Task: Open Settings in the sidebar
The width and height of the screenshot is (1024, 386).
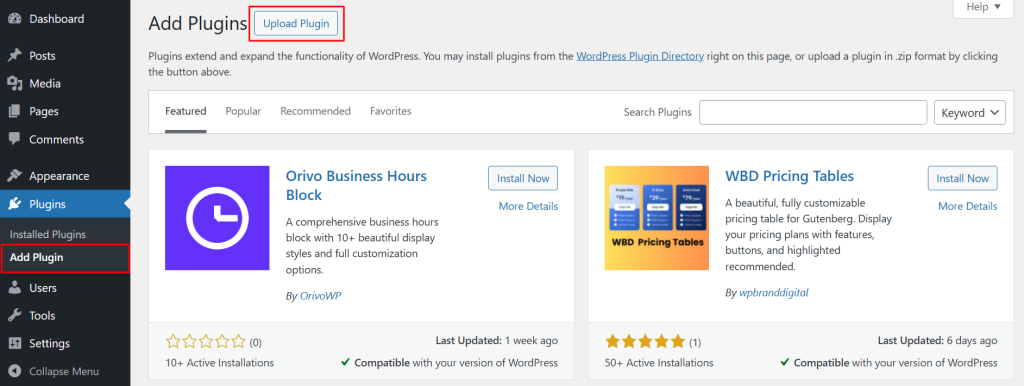Action: pos(65,344)
